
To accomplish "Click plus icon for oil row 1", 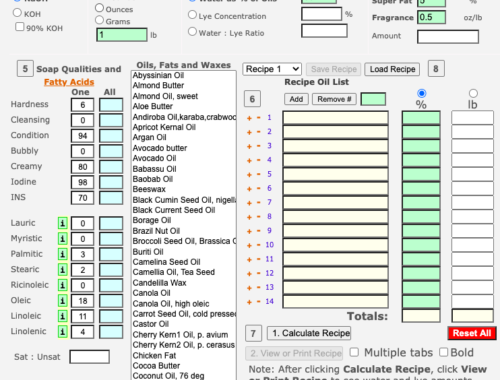I will [249, 118].
